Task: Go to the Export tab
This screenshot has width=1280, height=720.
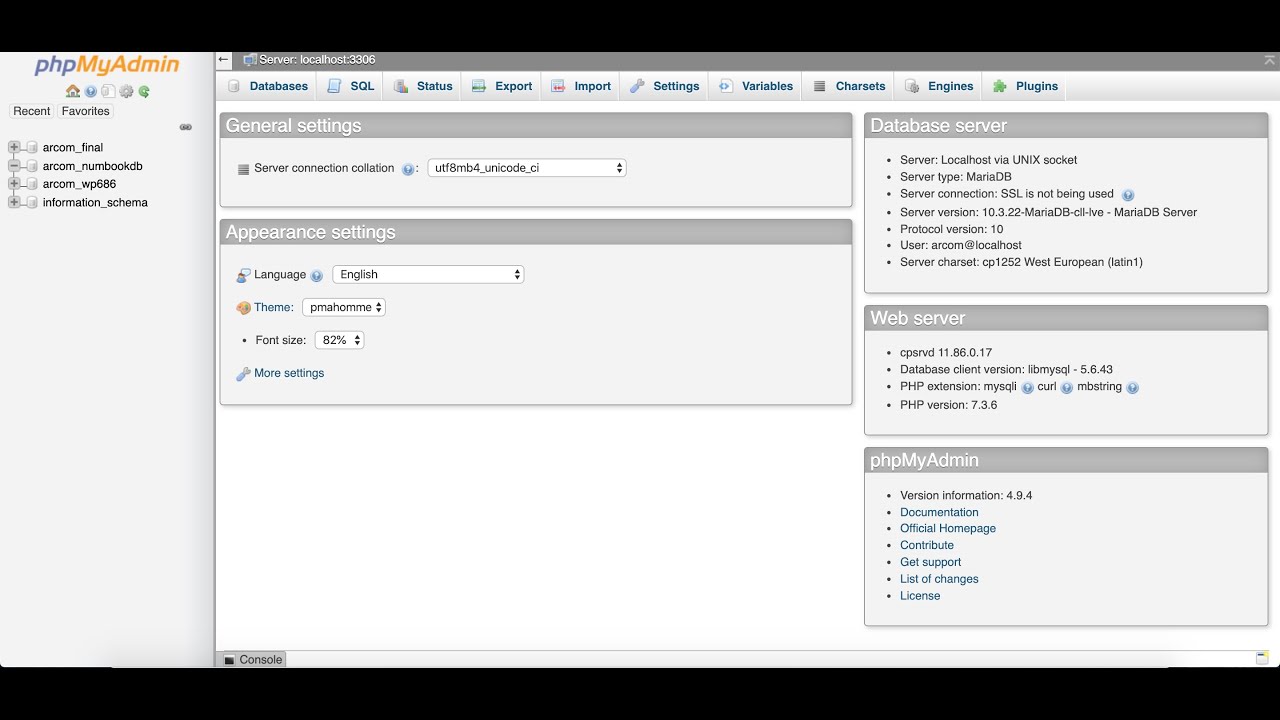Action: [502, 86]
